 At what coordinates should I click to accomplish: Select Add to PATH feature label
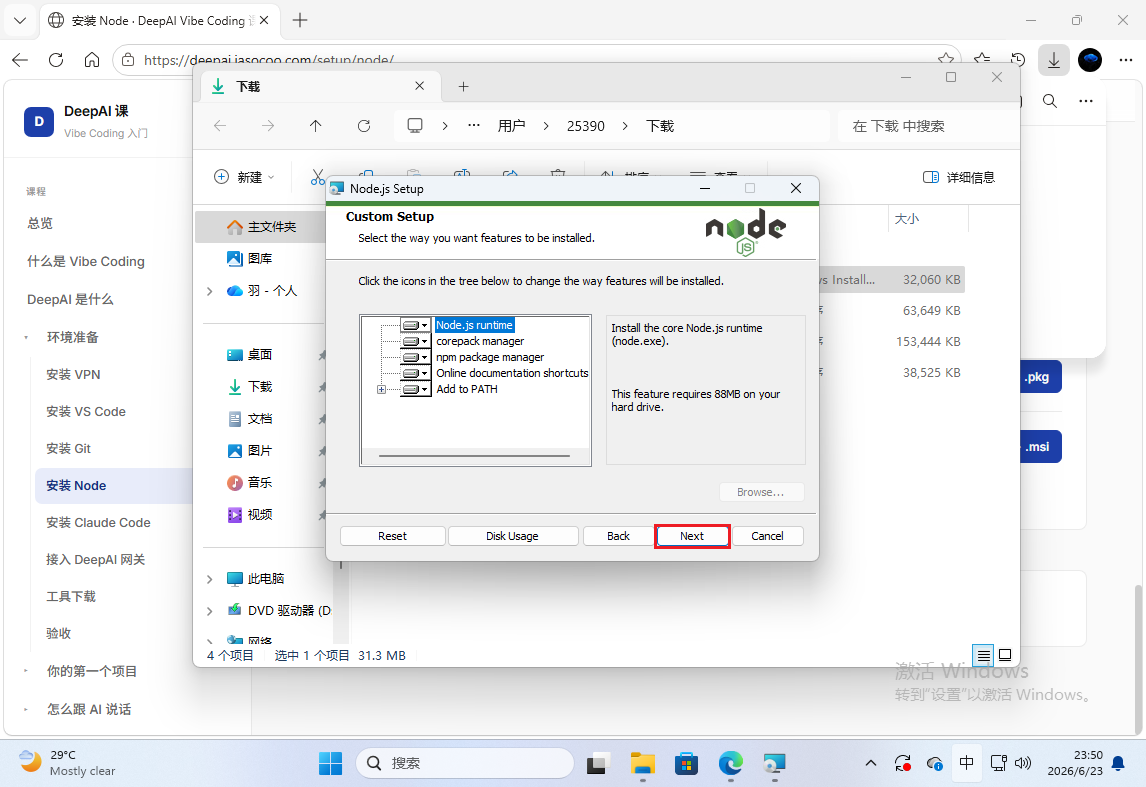(467, 389)
